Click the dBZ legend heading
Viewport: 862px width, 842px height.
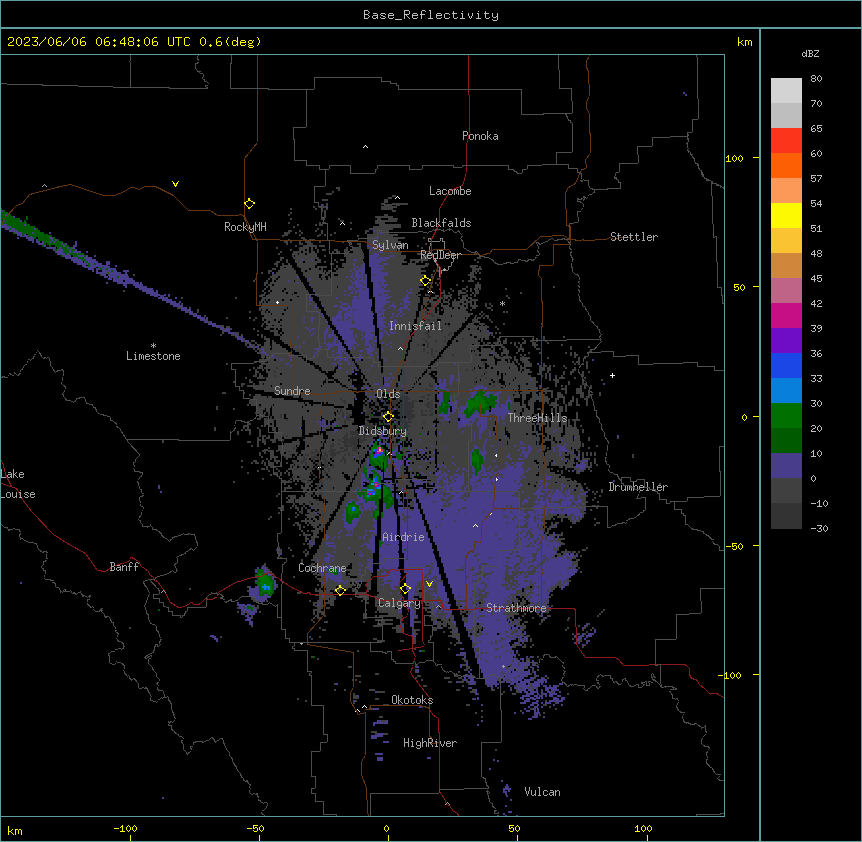810,53
